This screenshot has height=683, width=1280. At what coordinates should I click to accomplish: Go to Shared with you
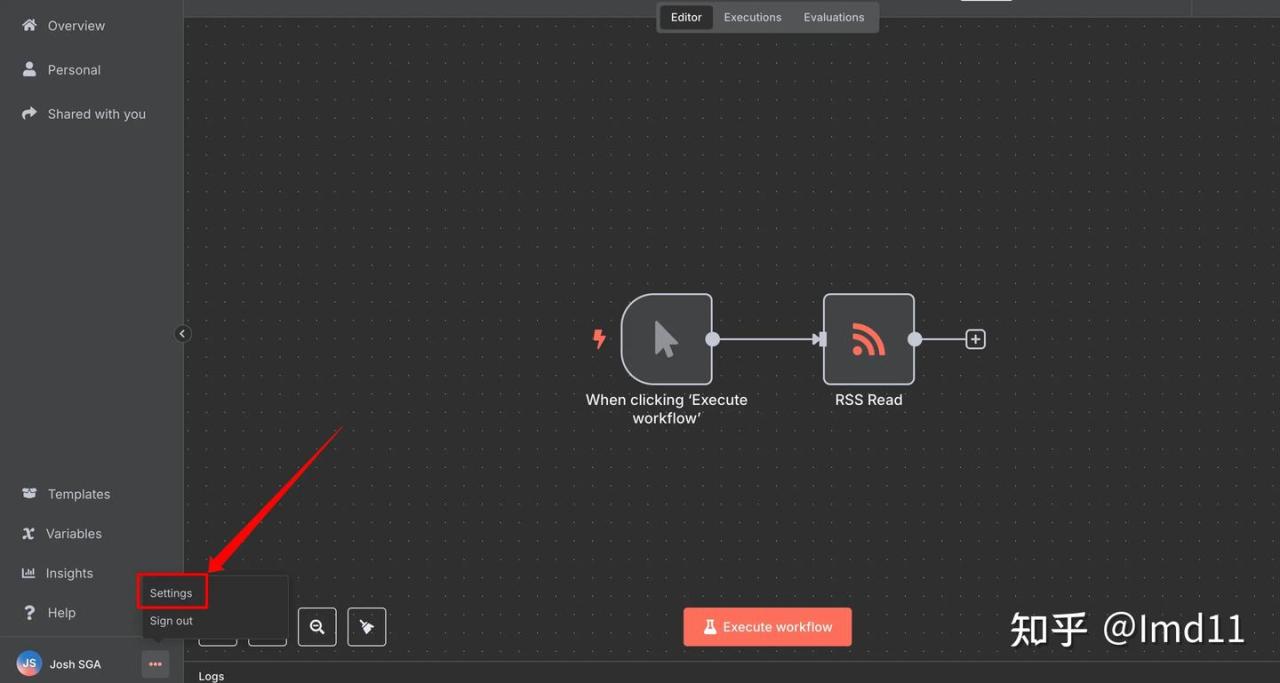click(x=96, y=114)
